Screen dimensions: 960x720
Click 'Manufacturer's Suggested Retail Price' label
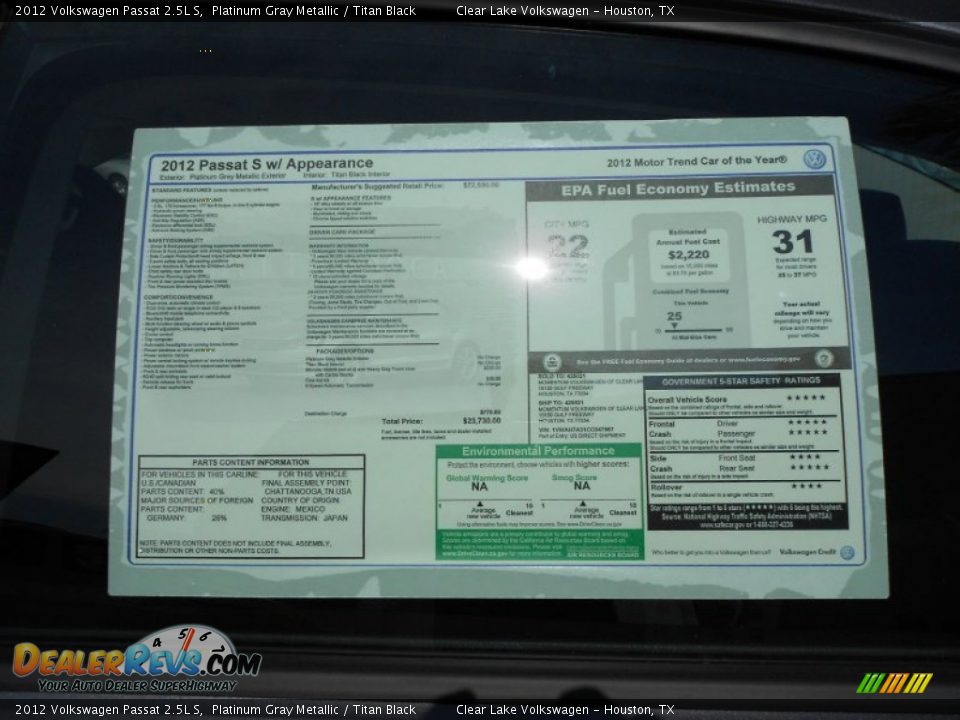click(377, 186)
